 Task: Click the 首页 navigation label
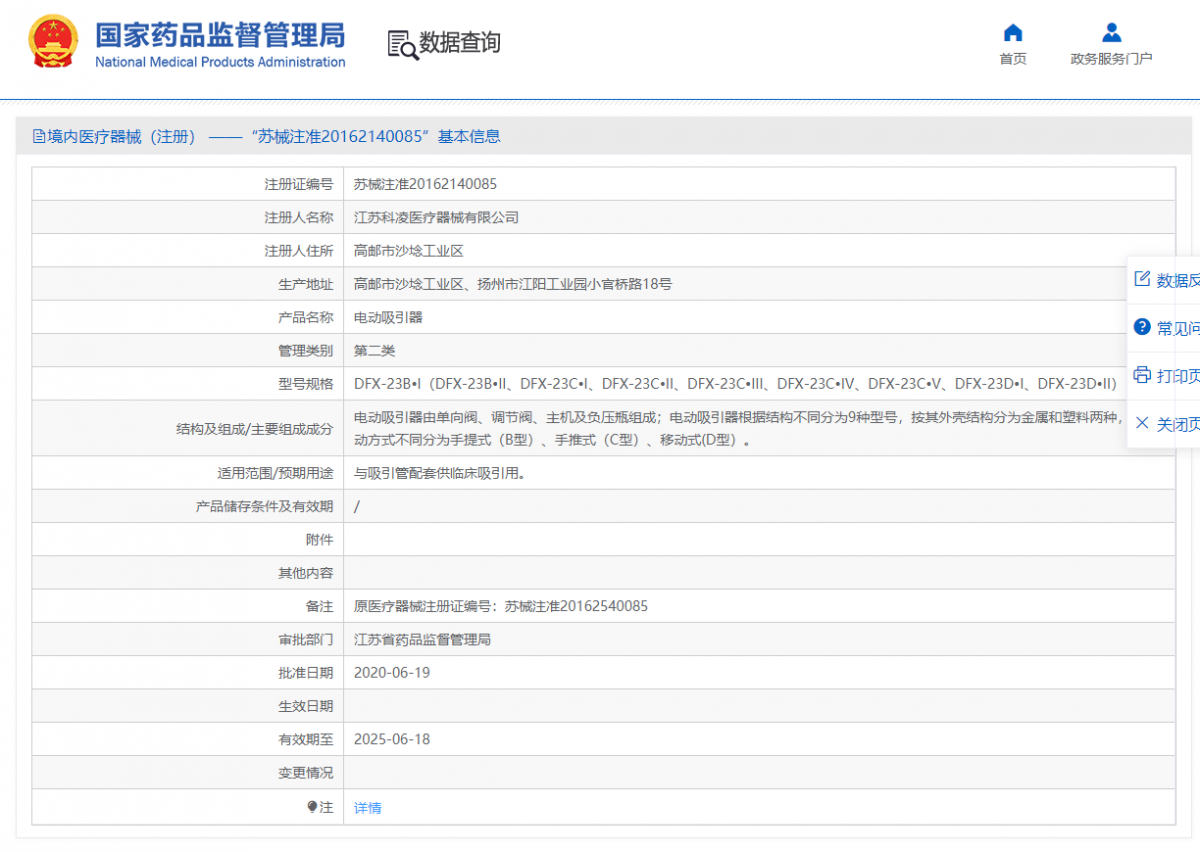(x=1012, y=59)
